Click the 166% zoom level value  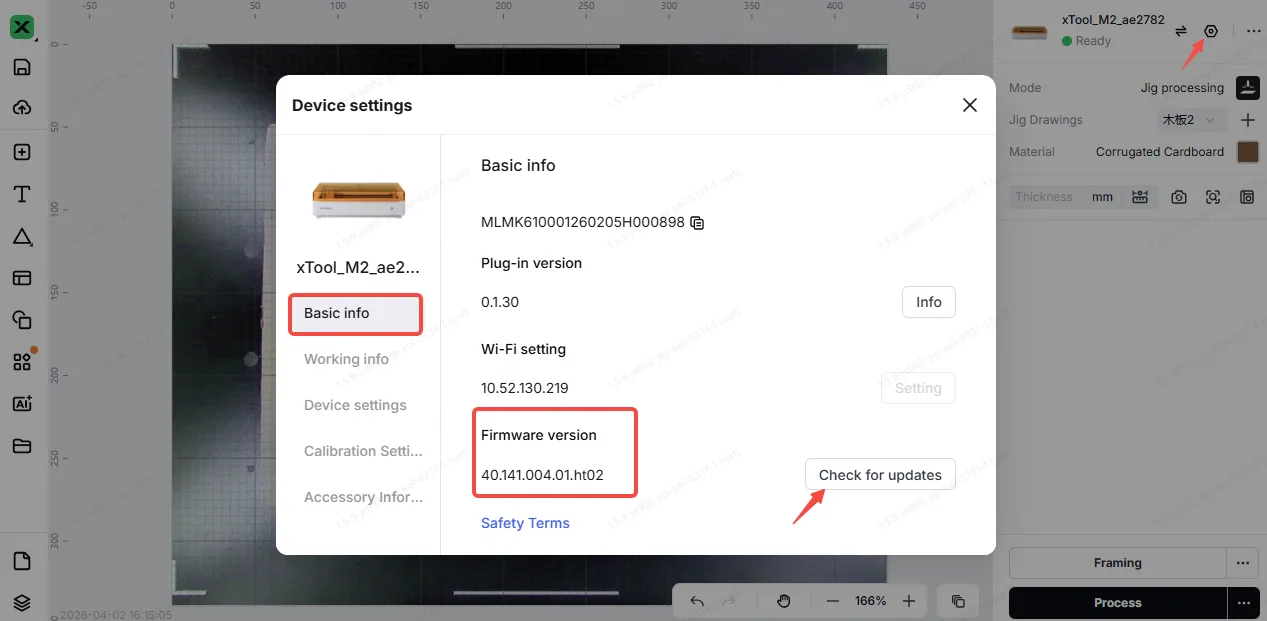(x=871, y=601)
